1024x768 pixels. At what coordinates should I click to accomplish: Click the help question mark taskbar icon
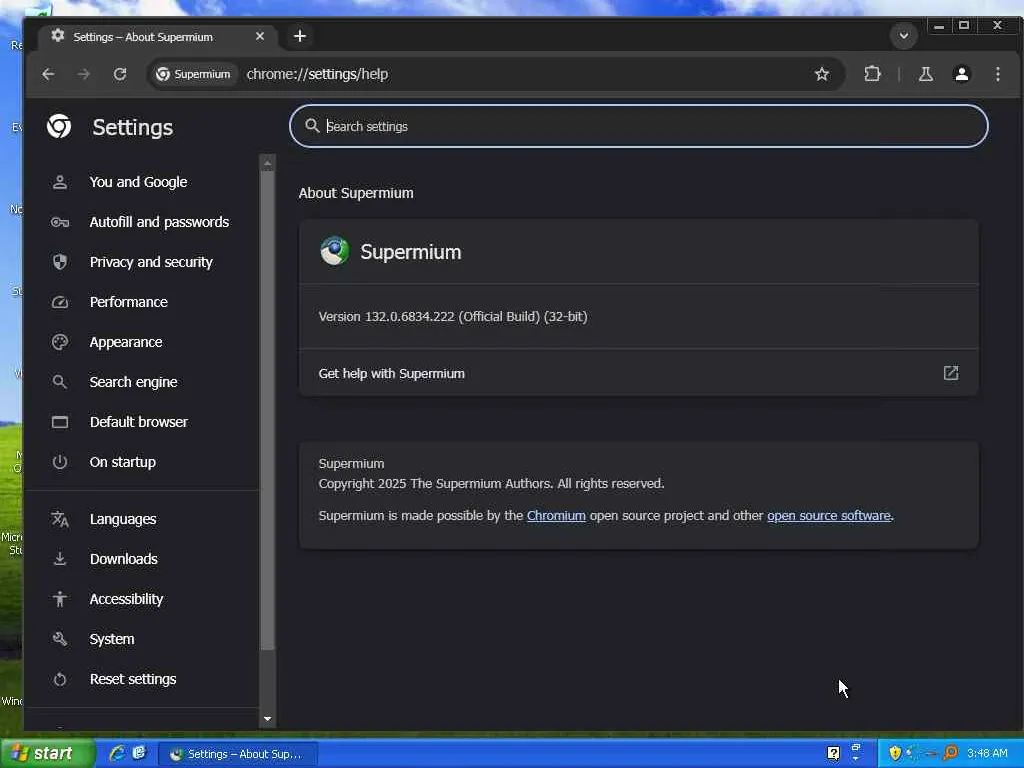833,753
